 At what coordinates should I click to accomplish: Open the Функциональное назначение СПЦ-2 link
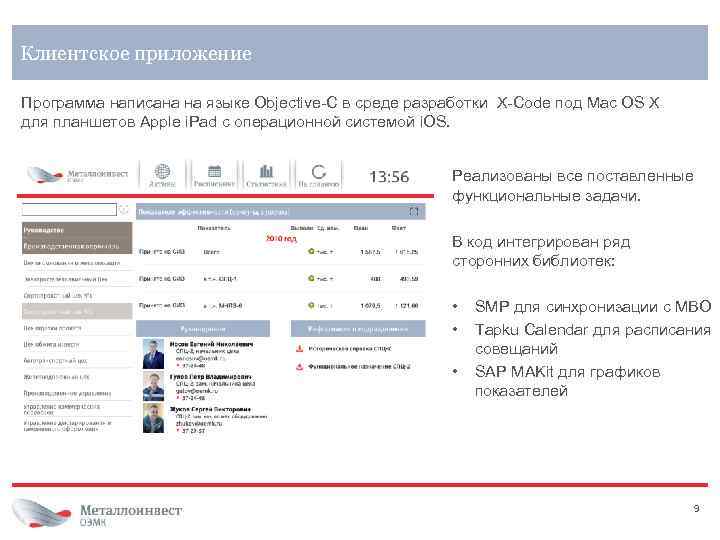click(x=360, y=366)
